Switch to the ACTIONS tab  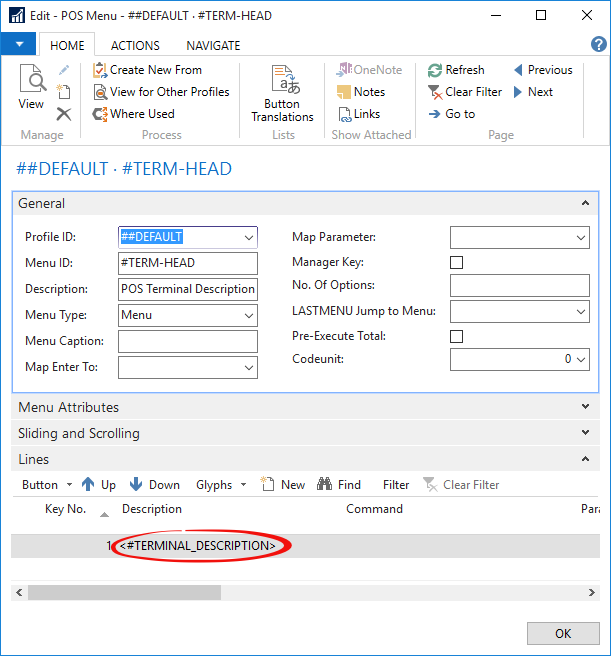point(135,45)
